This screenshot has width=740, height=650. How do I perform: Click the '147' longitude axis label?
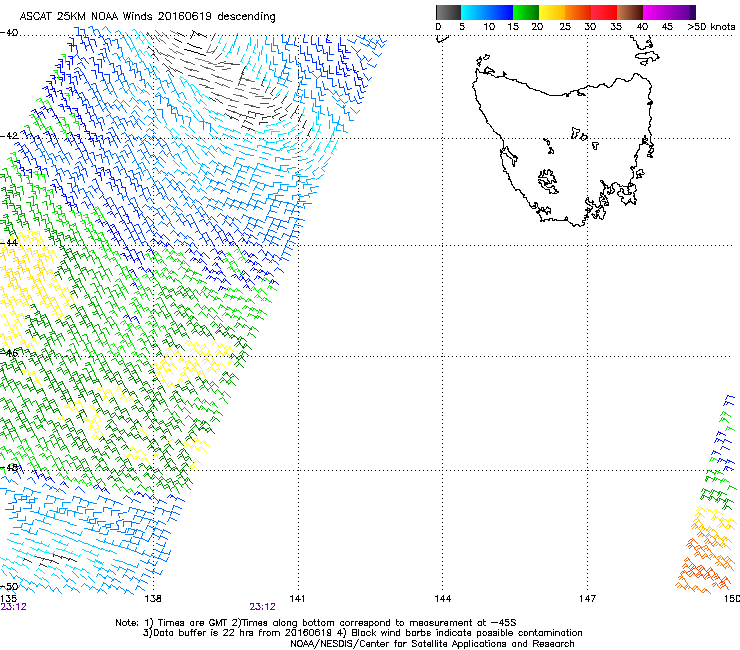pos(588,599)
